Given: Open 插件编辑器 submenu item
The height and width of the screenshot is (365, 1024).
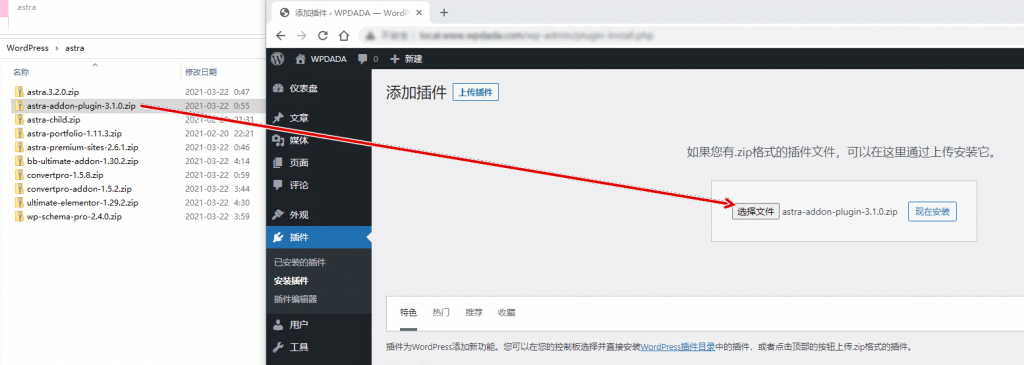Looking at the screenshot, I should [x=296, y=299].
